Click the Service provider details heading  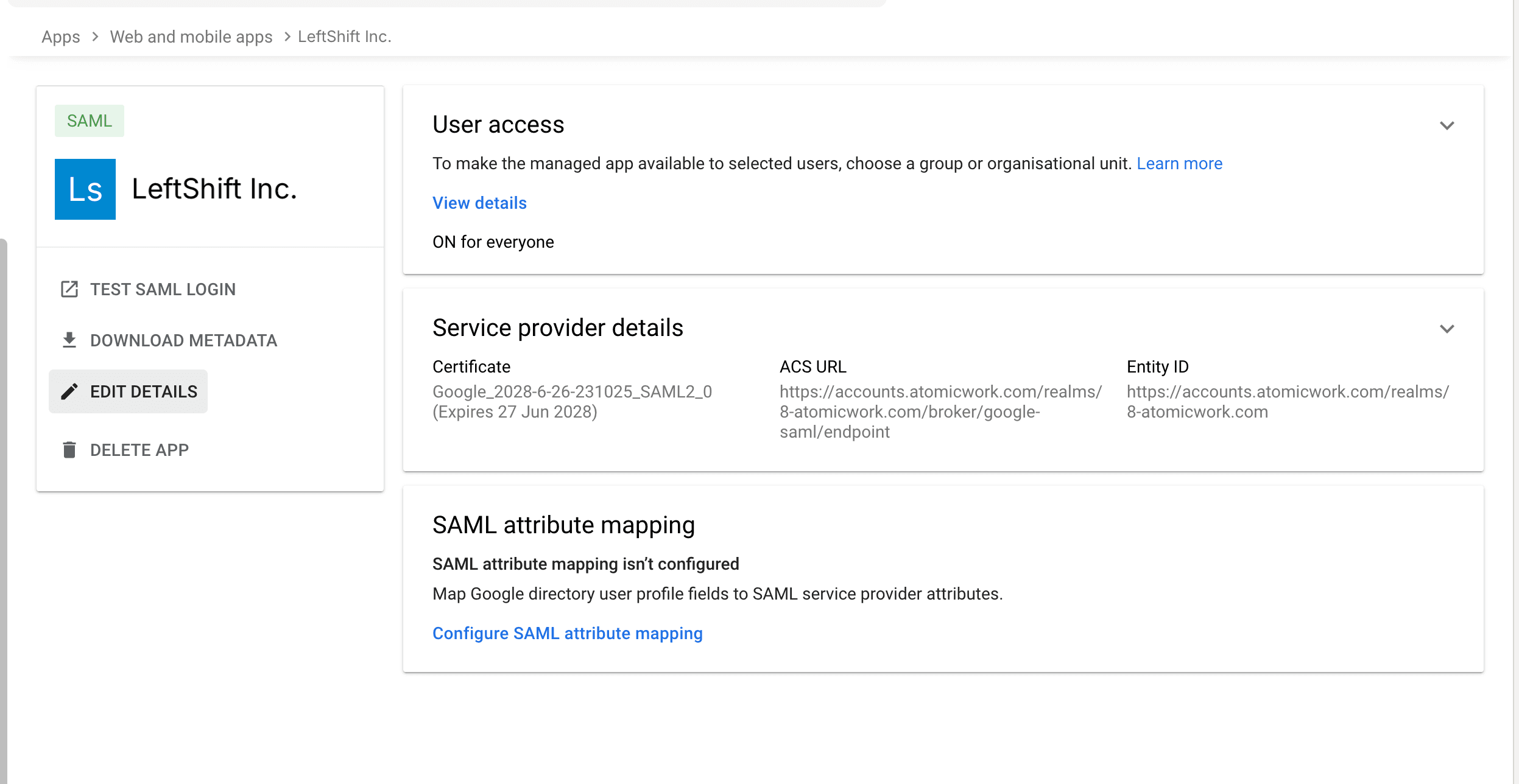(x=559, y=328)
